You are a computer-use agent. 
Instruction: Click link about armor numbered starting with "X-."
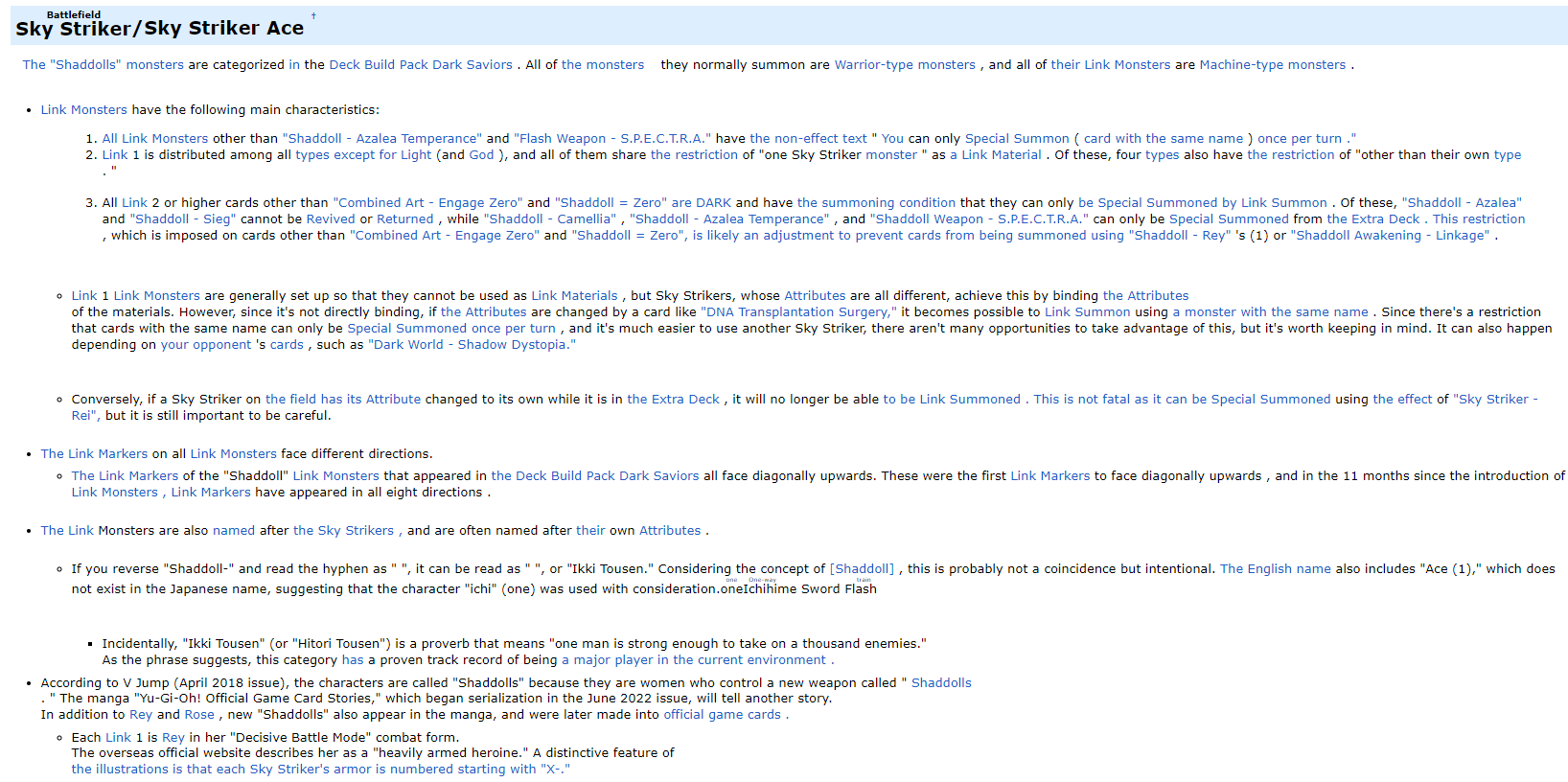tap(320, 770)
